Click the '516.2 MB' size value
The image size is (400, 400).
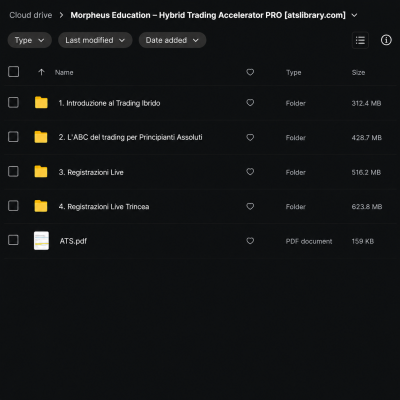pyautogui.click(x=366, y=172)
